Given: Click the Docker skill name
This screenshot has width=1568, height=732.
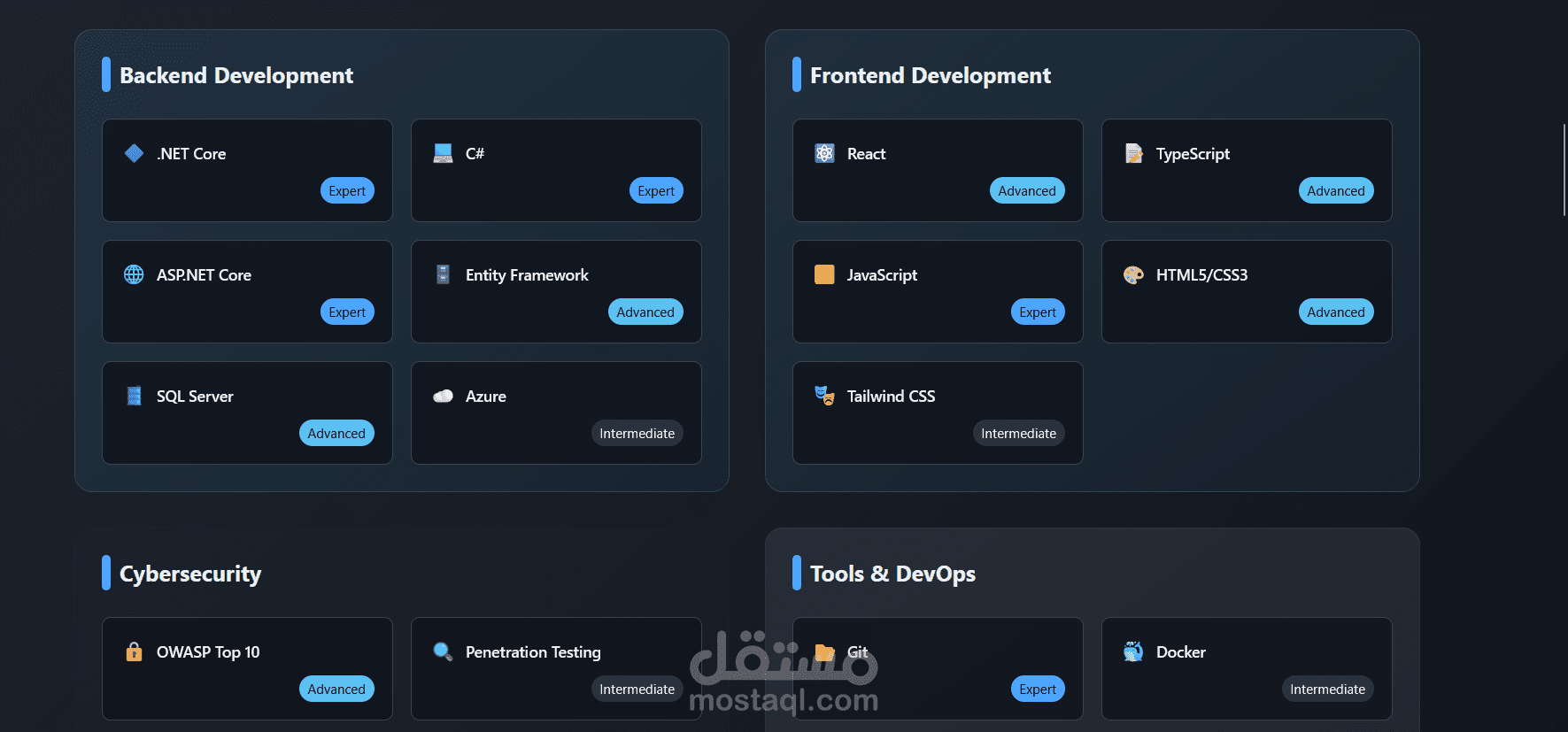Looking at the screenshot, I should click(1180, 651).
